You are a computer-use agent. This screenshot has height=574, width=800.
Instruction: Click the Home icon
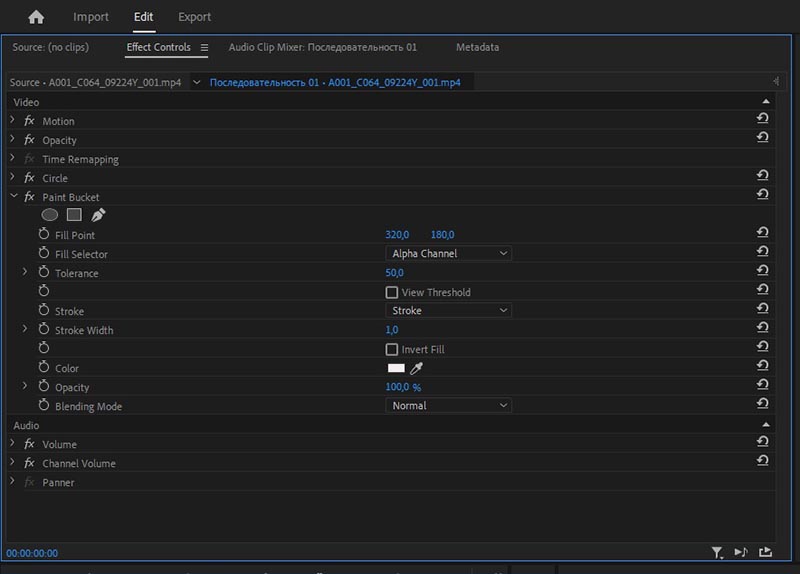click(36, 17)
